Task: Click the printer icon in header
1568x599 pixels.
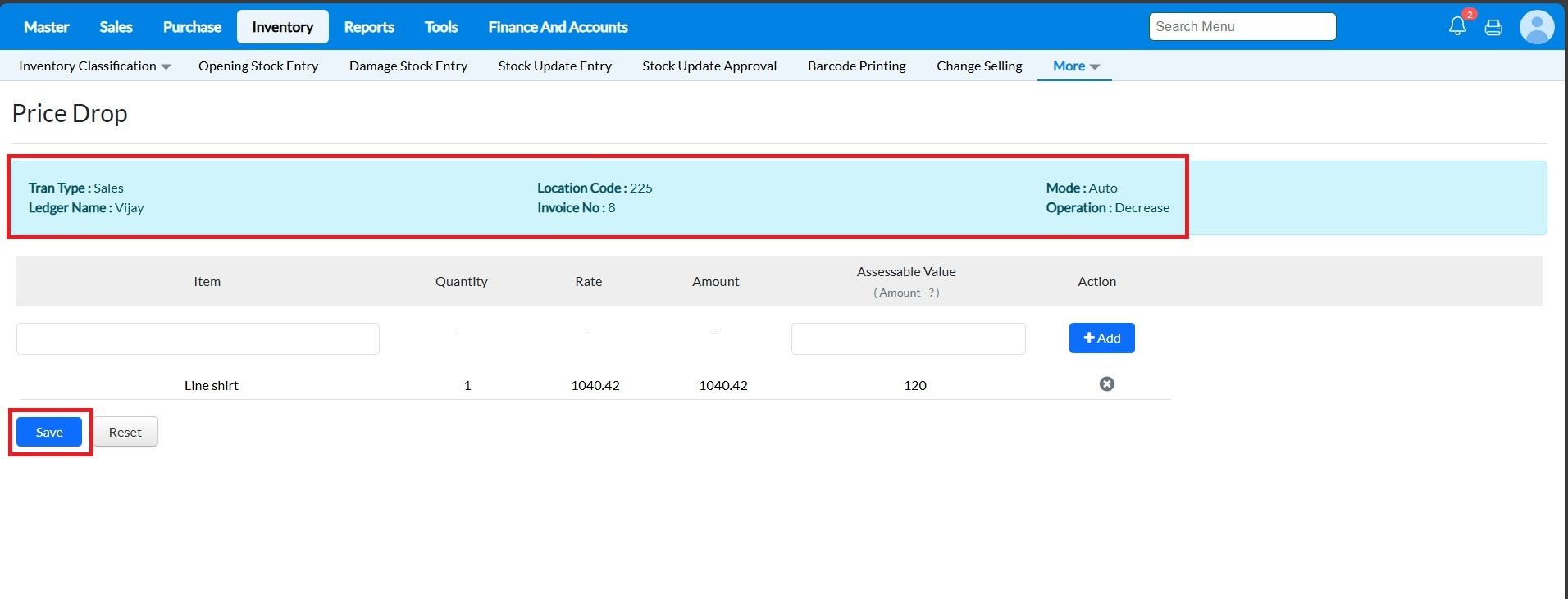Action: pyautogui.click(x=1493, y=27)
